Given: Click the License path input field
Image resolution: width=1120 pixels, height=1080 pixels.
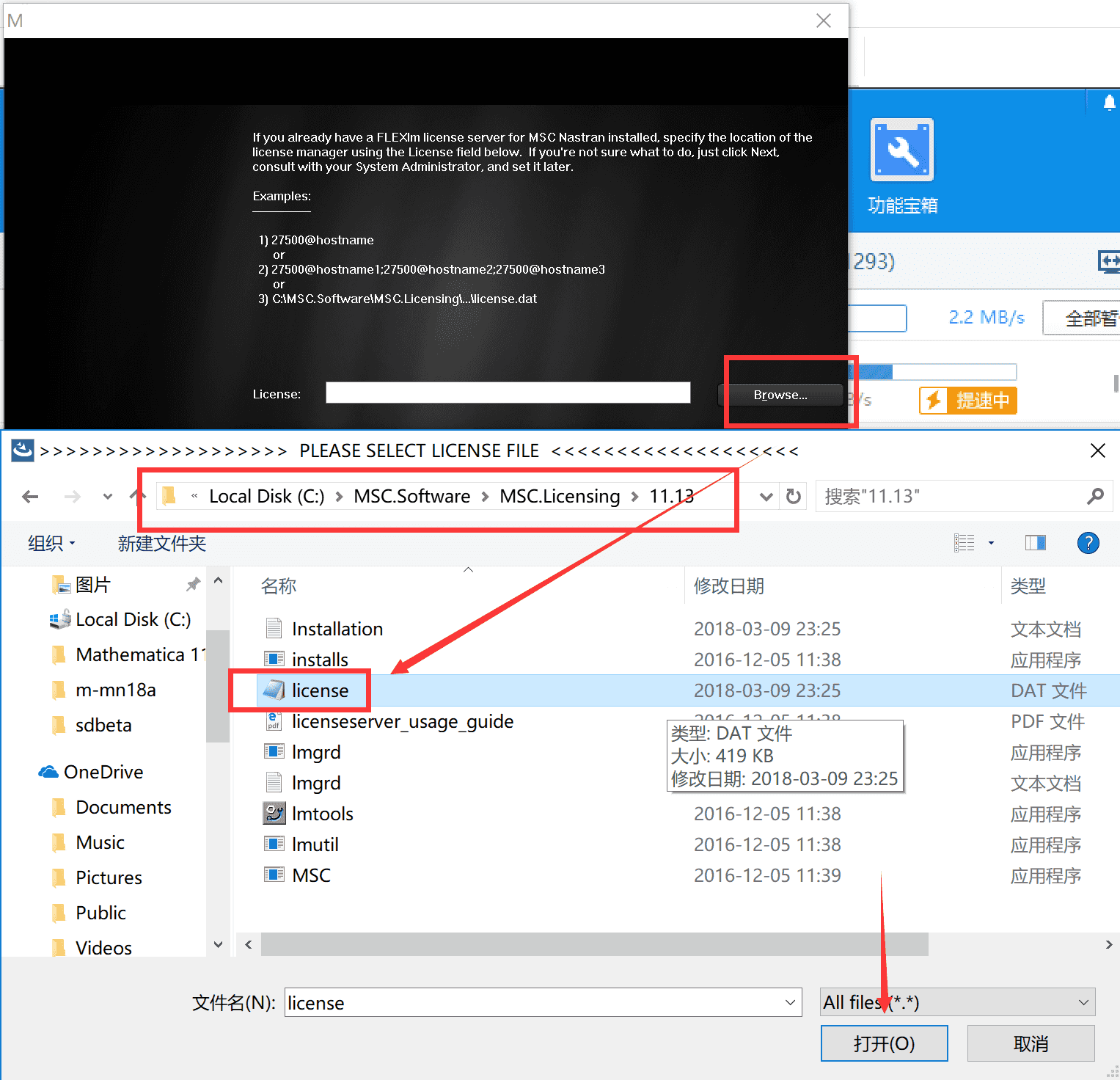Looking at the screenshot, I should 508,393.
